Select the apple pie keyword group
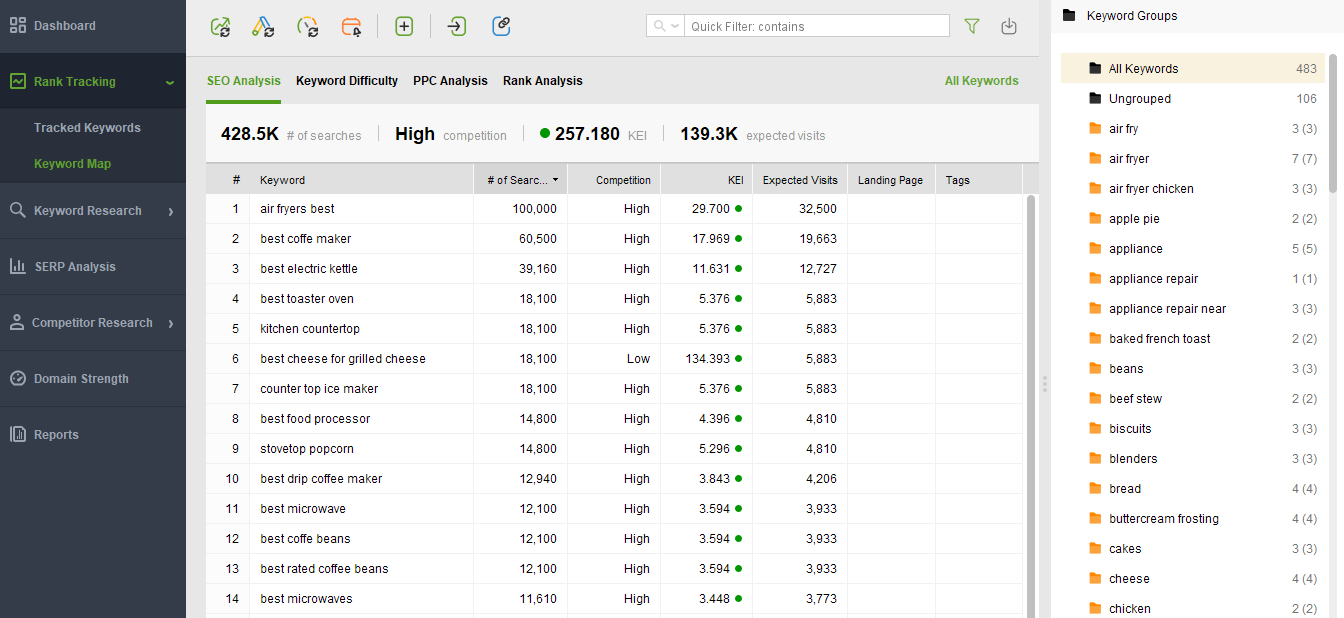1344x618 pixels. (x=1193, y=219)
